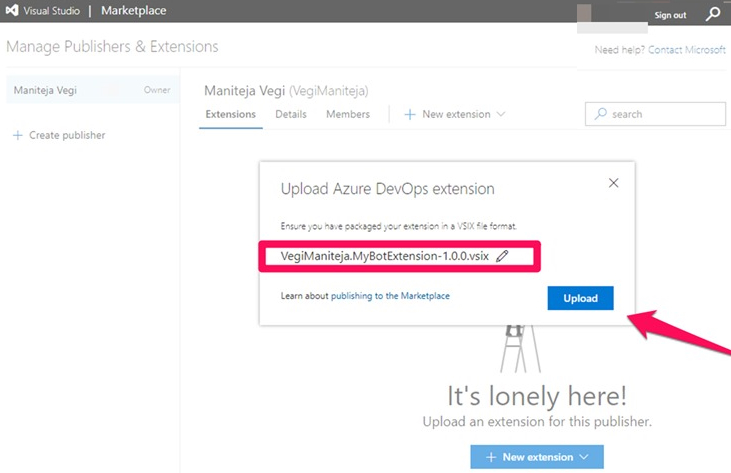Open the publishing to the Marketplace link
Screen dimensions: 731x473
pos(390,296)
